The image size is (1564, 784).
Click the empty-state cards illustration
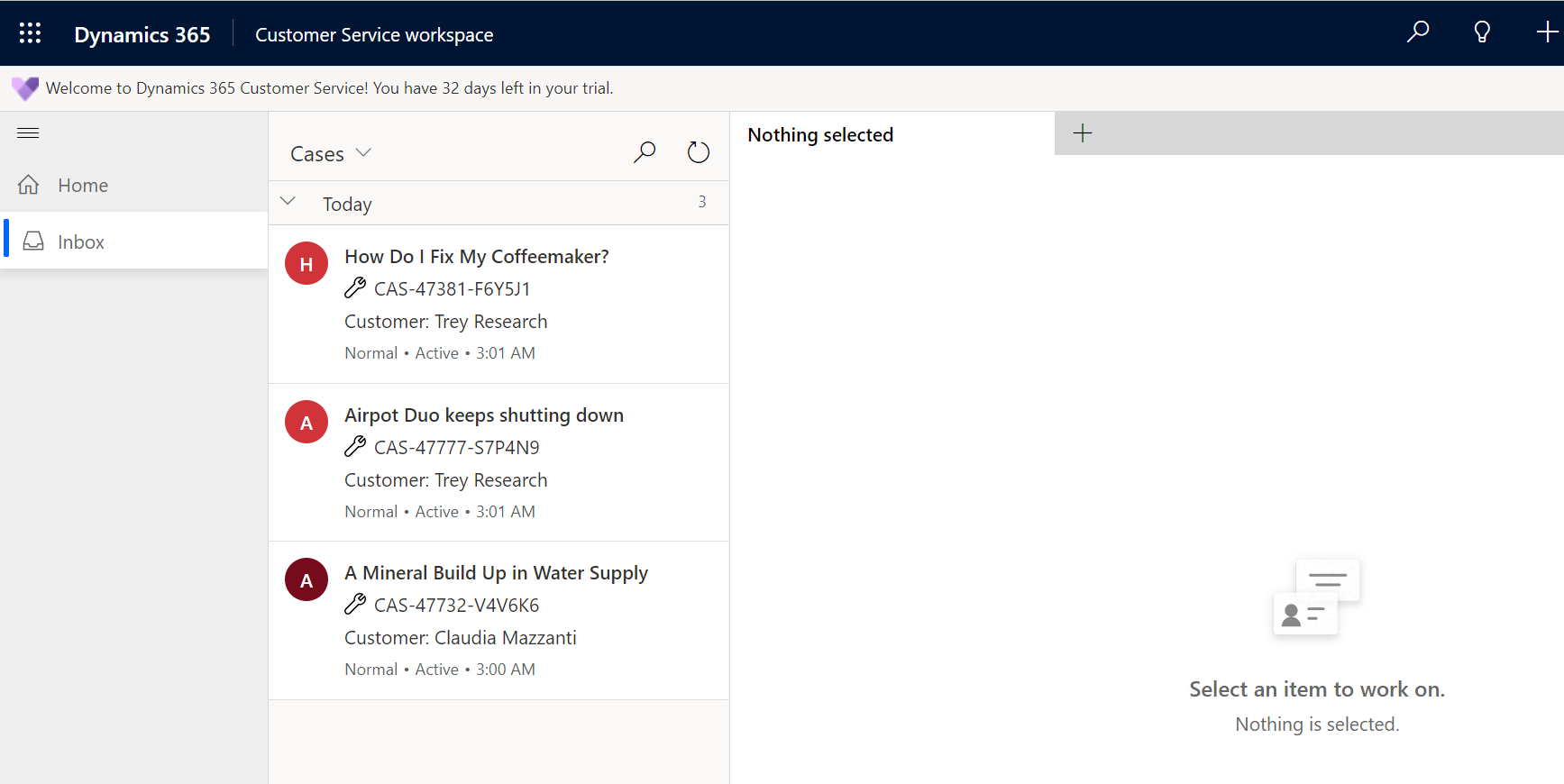[x=1316, y=597]
